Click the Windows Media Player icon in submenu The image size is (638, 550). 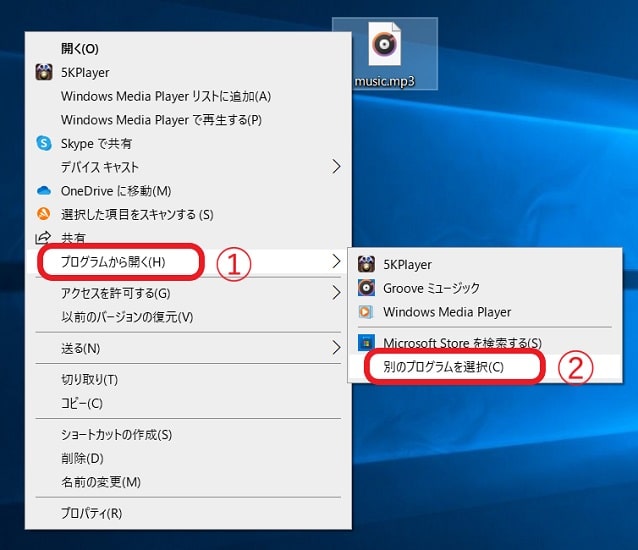[x=365, y=312]
